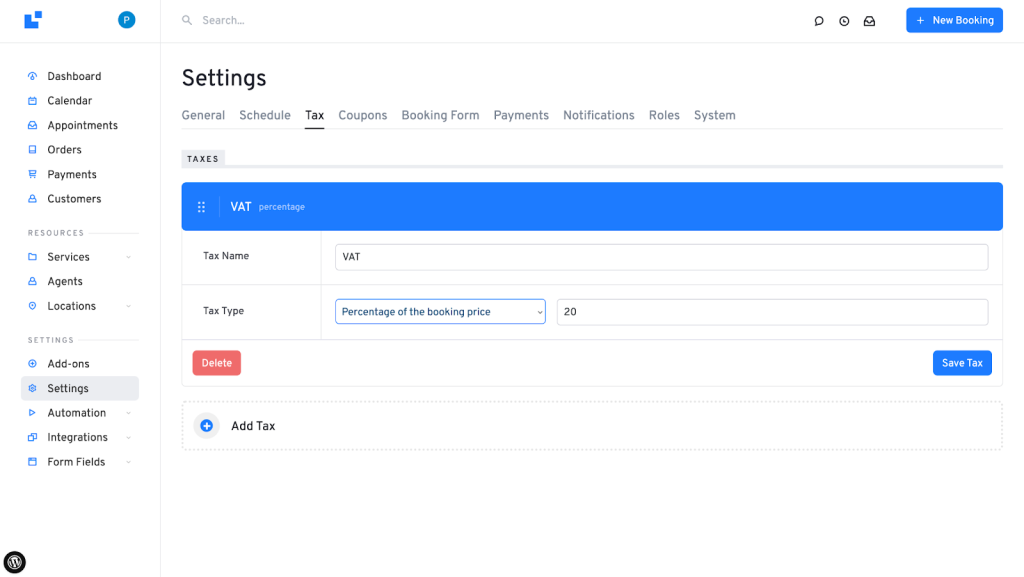
Task: Grab the VAT row drag handle icon
Action: (x=201, y=207)
